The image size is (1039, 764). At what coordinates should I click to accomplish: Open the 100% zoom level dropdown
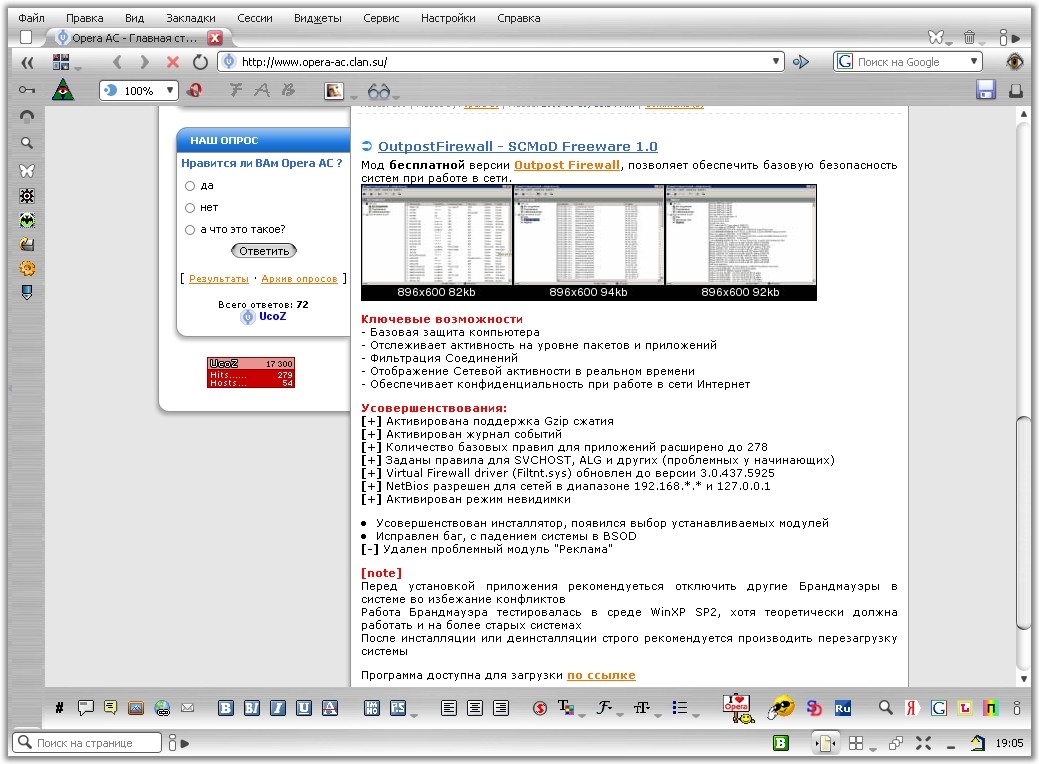(170, 91)
